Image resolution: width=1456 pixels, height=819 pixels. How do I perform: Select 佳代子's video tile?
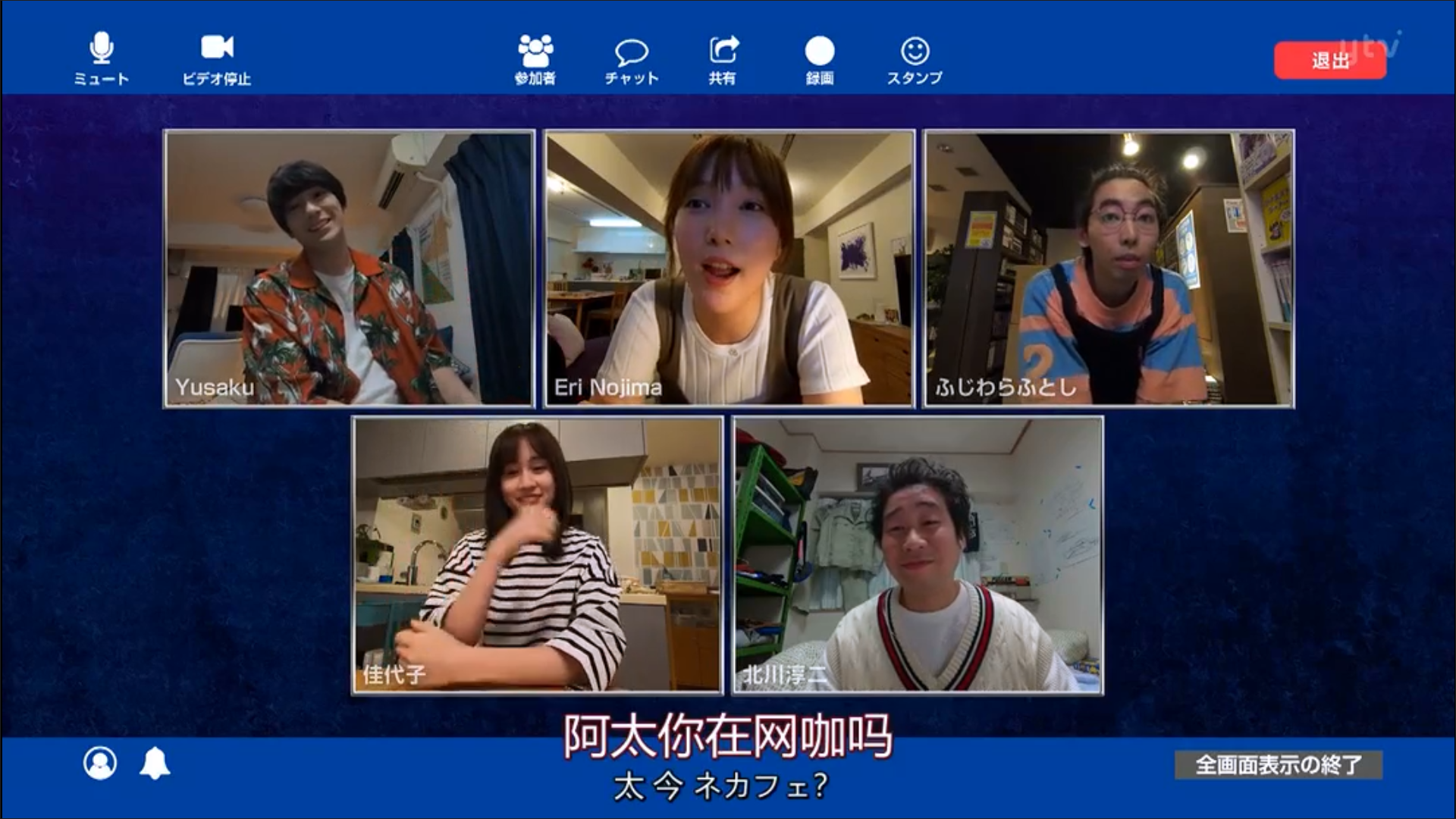(538, 555)
